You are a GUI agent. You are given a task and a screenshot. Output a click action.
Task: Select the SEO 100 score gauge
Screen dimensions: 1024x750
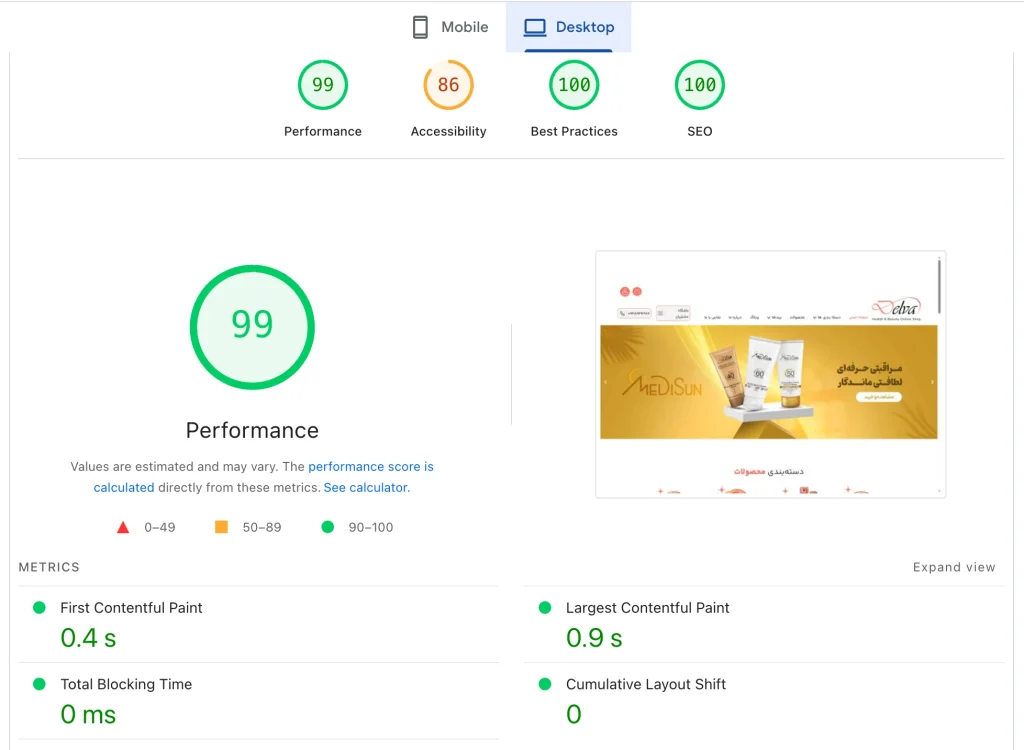point(699,85)
